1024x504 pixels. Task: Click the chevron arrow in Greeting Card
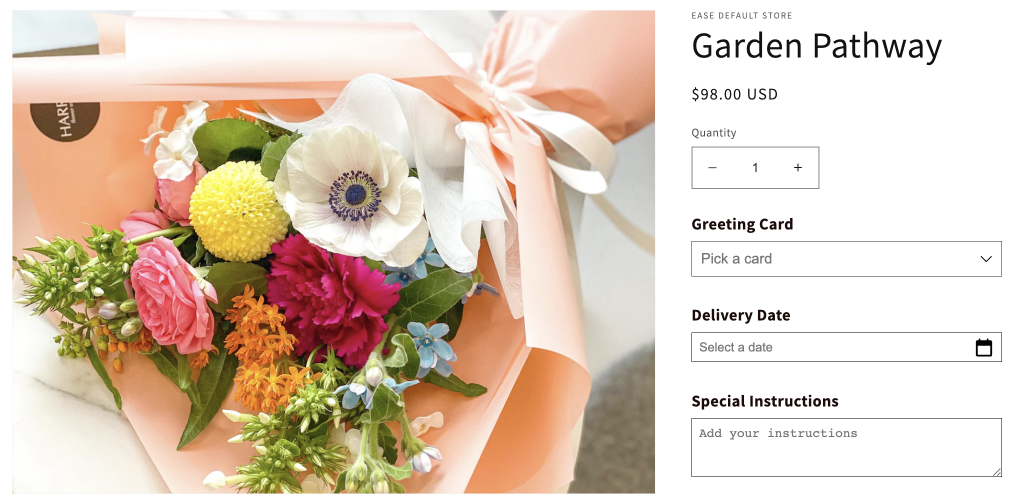pyautogui.click(x=986, y=259)
